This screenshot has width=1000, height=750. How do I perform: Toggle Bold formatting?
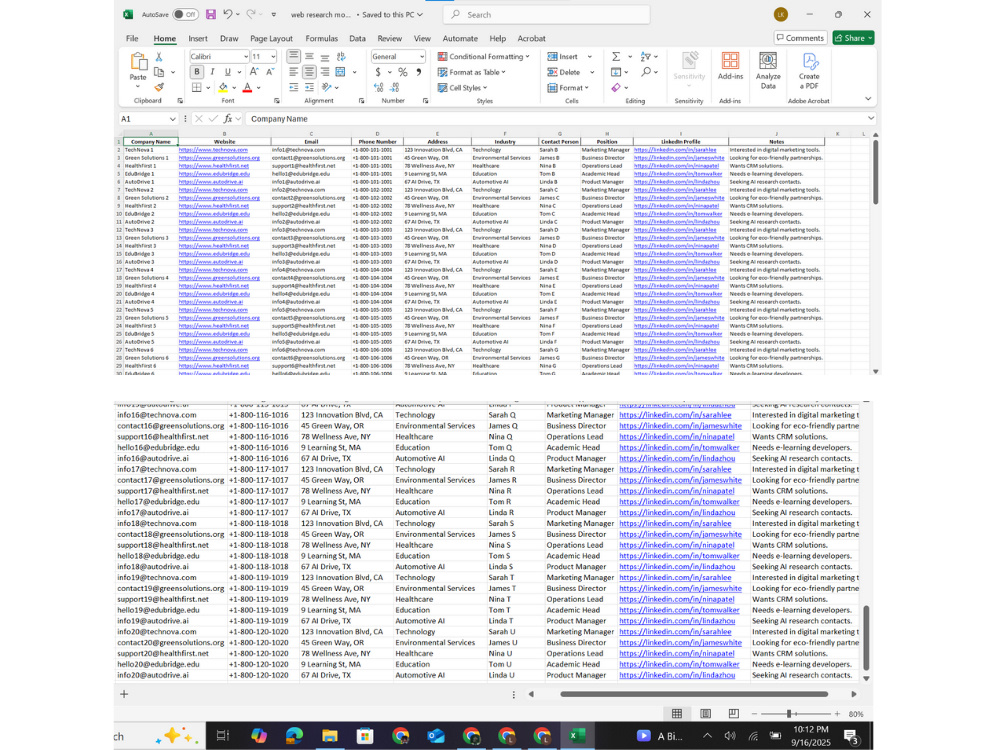pos(197,72)
